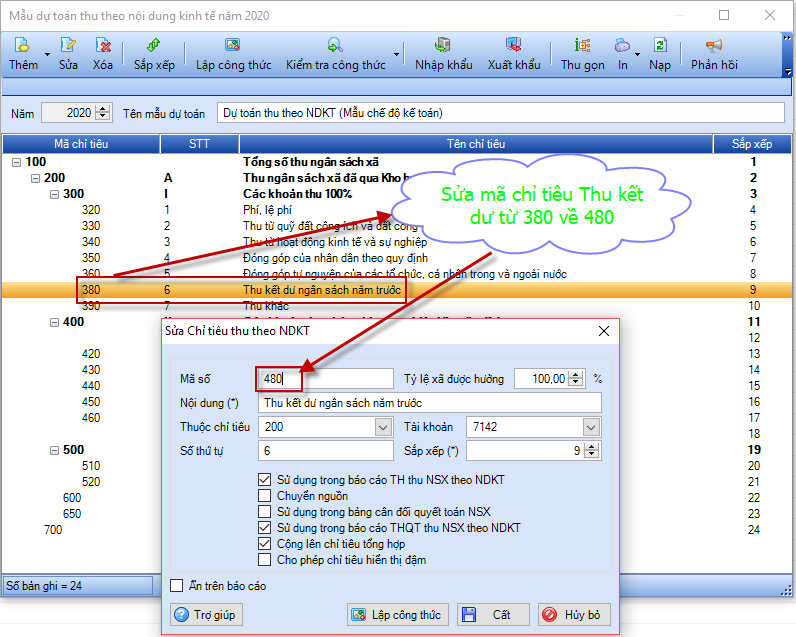
Task: Uncheck Cộng lên chỉ tiêu tổng hợp
Action: pos(264,544)
